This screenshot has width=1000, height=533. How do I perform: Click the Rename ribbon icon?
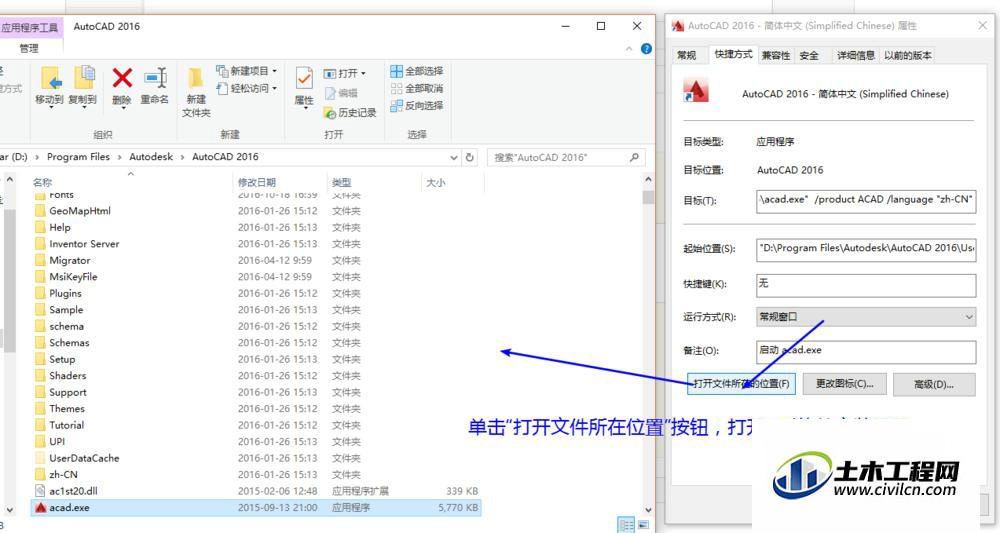point(155,78)
